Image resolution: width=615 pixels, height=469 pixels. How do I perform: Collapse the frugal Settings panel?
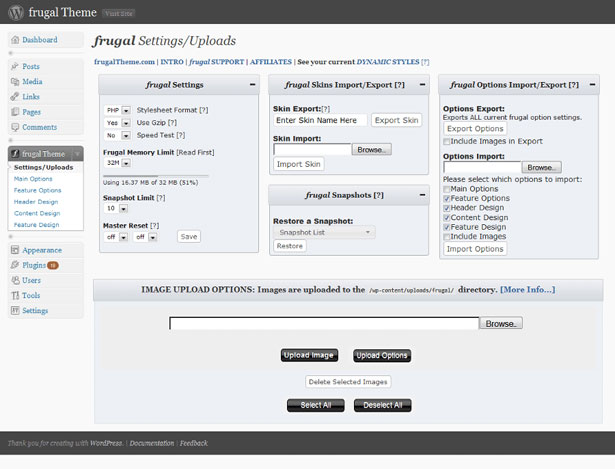click(x=253, y=84)
